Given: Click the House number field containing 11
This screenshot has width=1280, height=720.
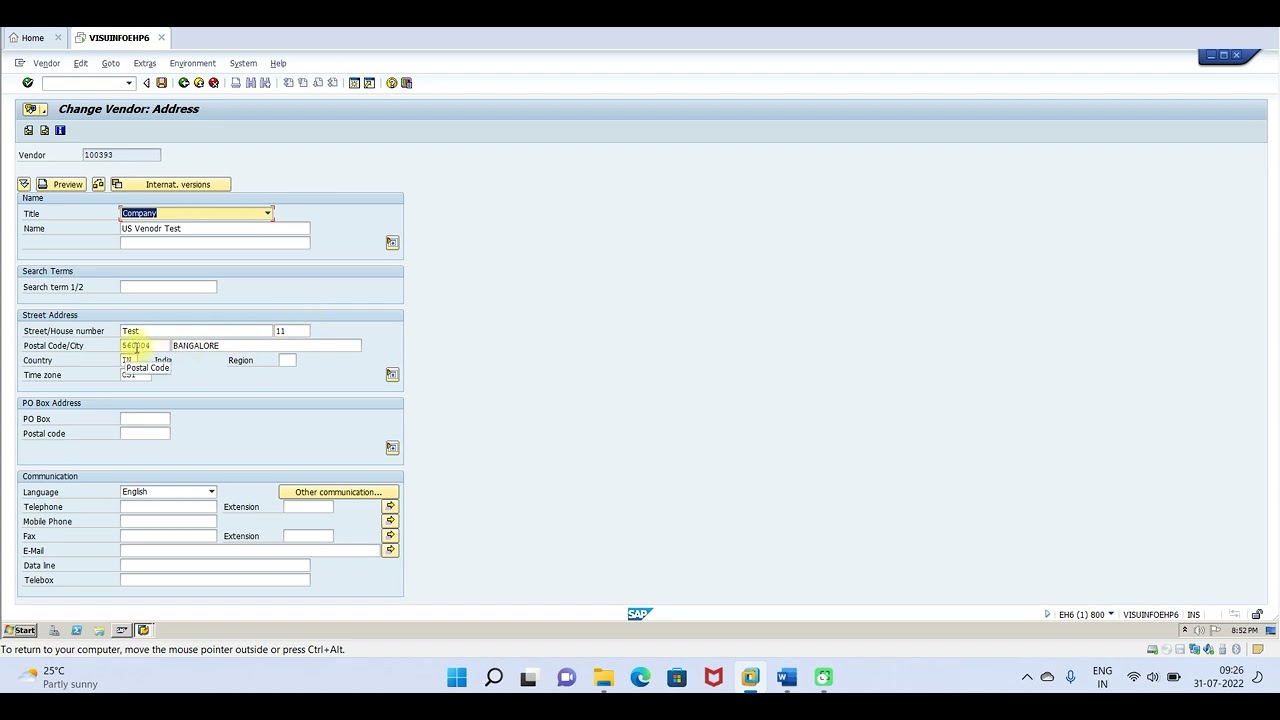Looking at the screenshot, I should (292, 331).
